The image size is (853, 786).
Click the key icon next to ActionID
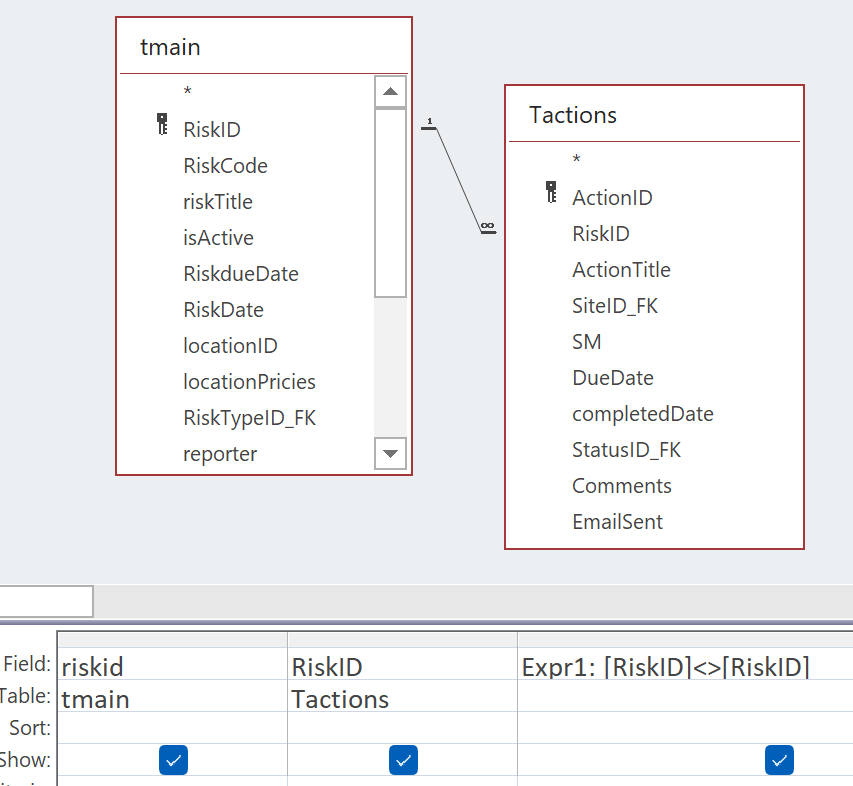pos(551,194)
